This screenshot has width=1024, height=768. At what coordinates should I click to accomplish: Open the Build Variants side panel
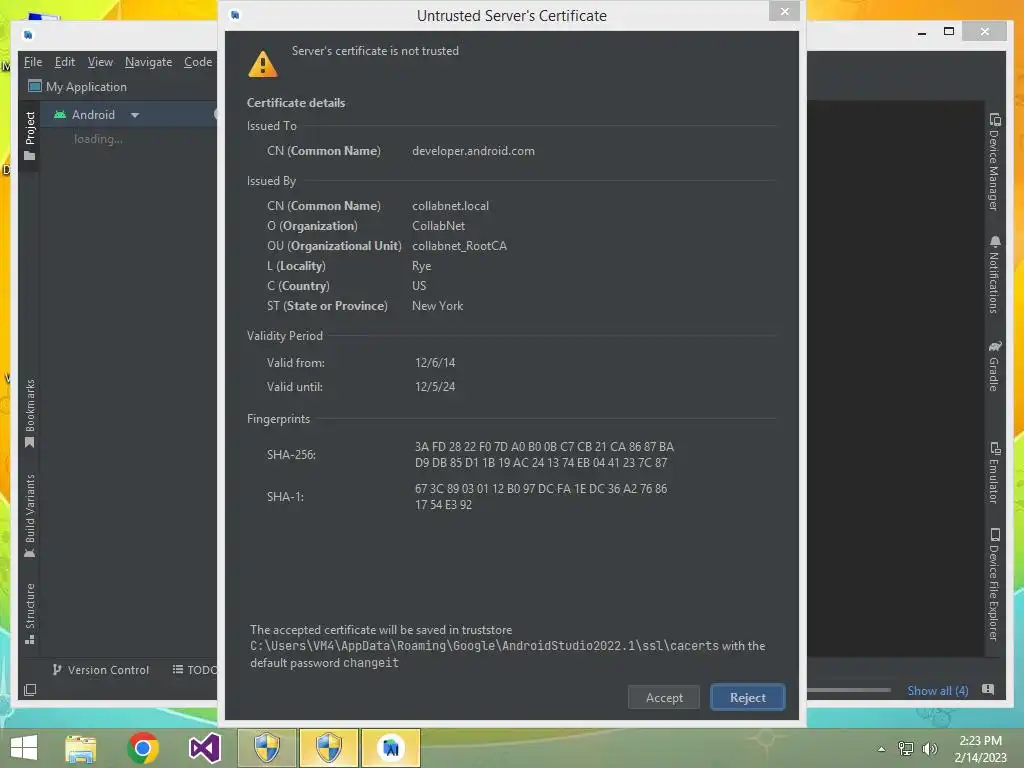pyautogui.click(x=29, y=516)
